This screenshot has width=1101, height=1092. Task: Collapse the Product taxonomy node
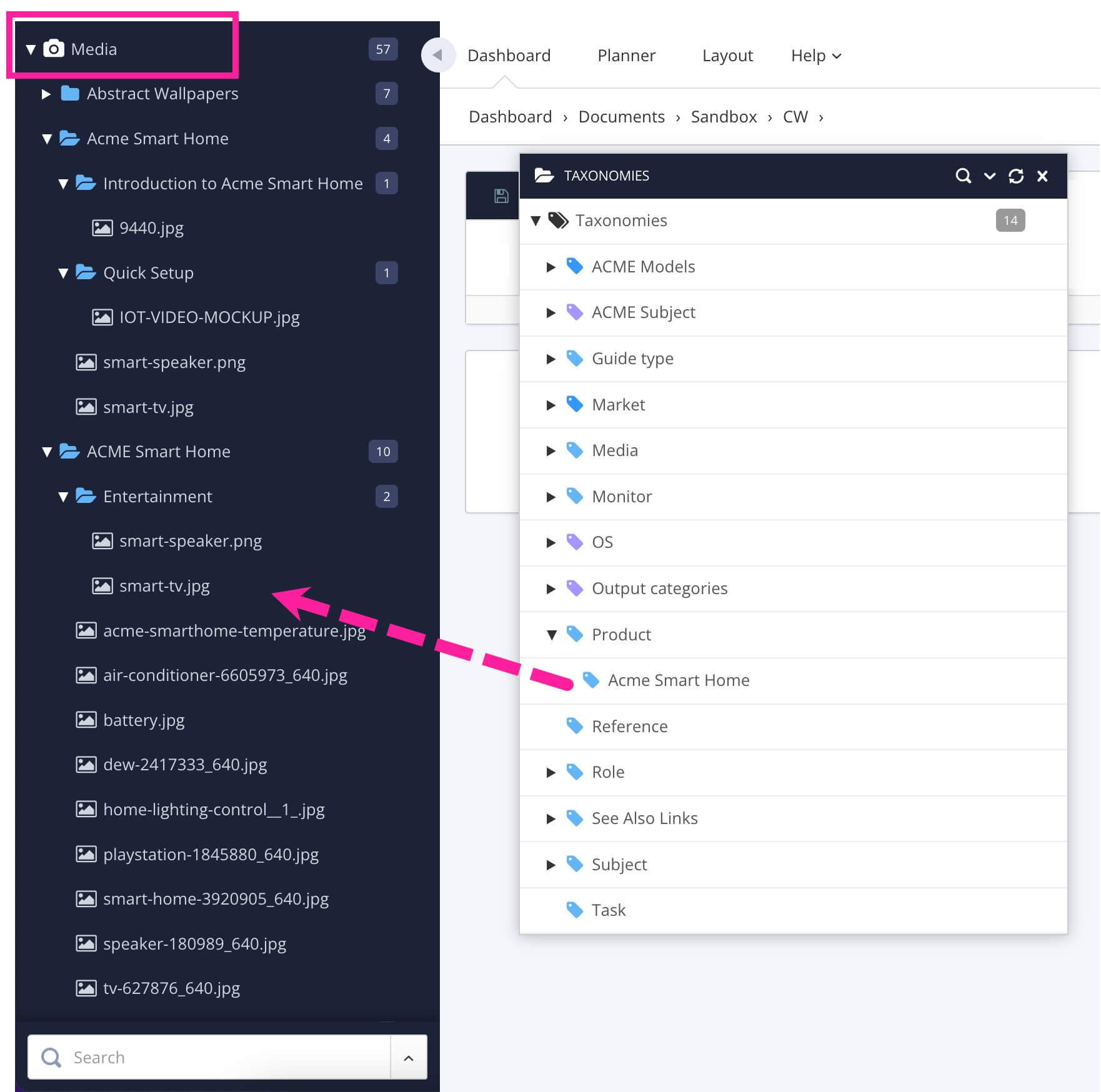pyautogui.click(x=551, y=635)
